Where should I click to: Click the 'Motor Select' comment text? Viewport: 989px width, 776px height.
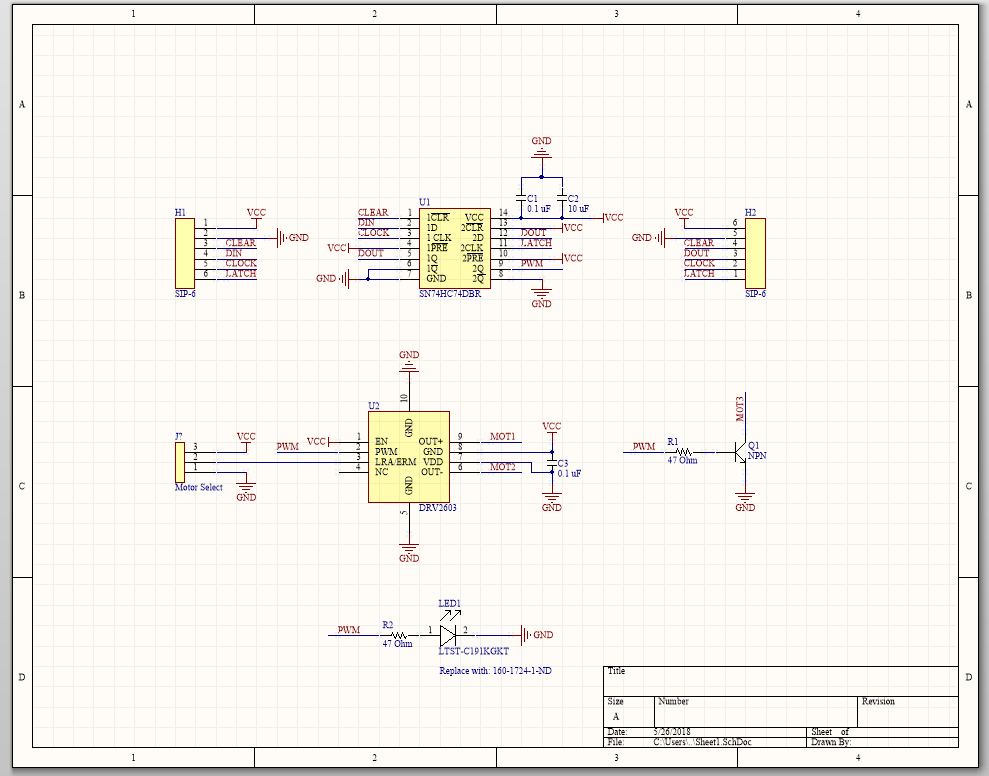(x=199, y=487)
